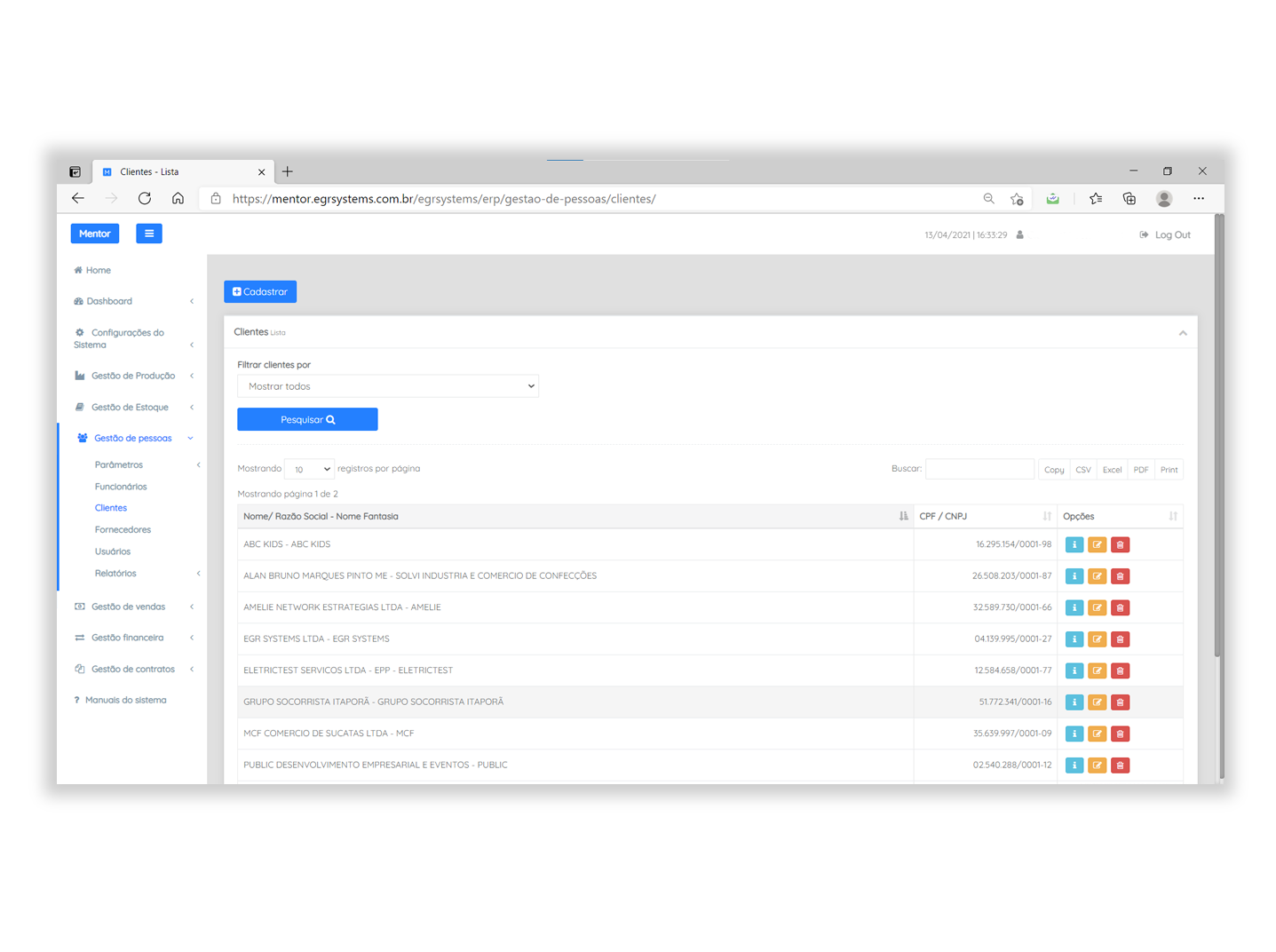Viewport: 1276px width, 952px height.
Task: Click the Cadastrar button
Action: (x=260, y=291)
